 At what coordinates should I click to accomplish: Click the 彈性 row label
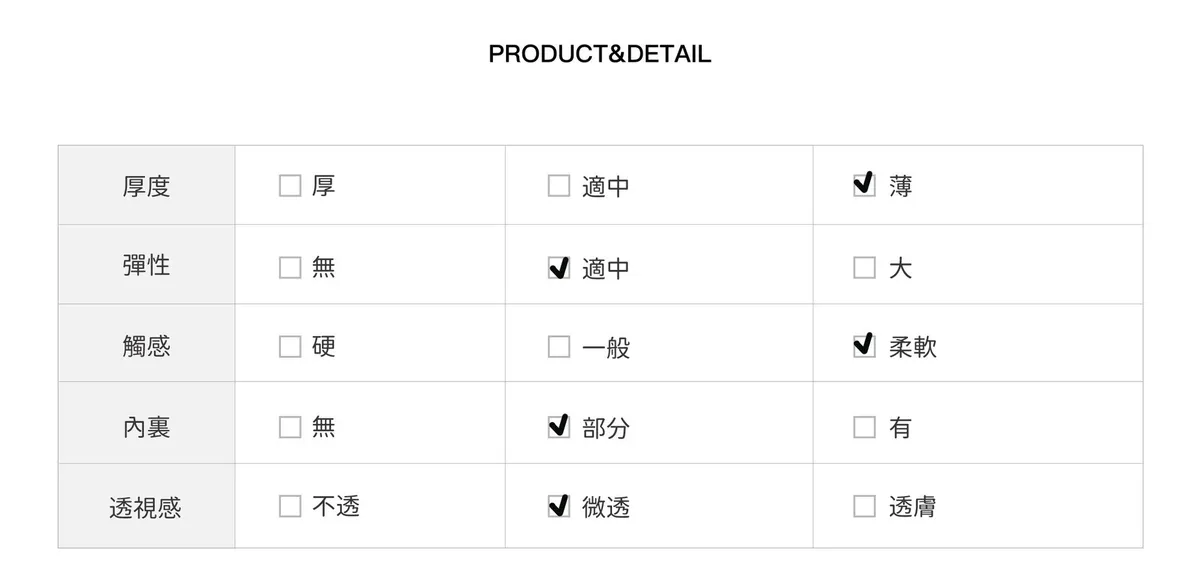[x=146, y=265]
